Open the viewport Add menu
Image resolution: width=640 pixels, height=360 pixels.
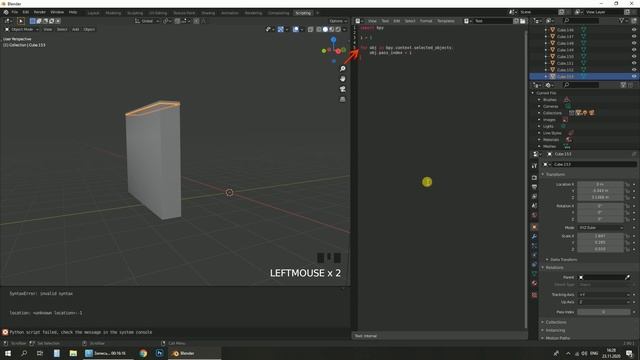(x=76, y=29)
